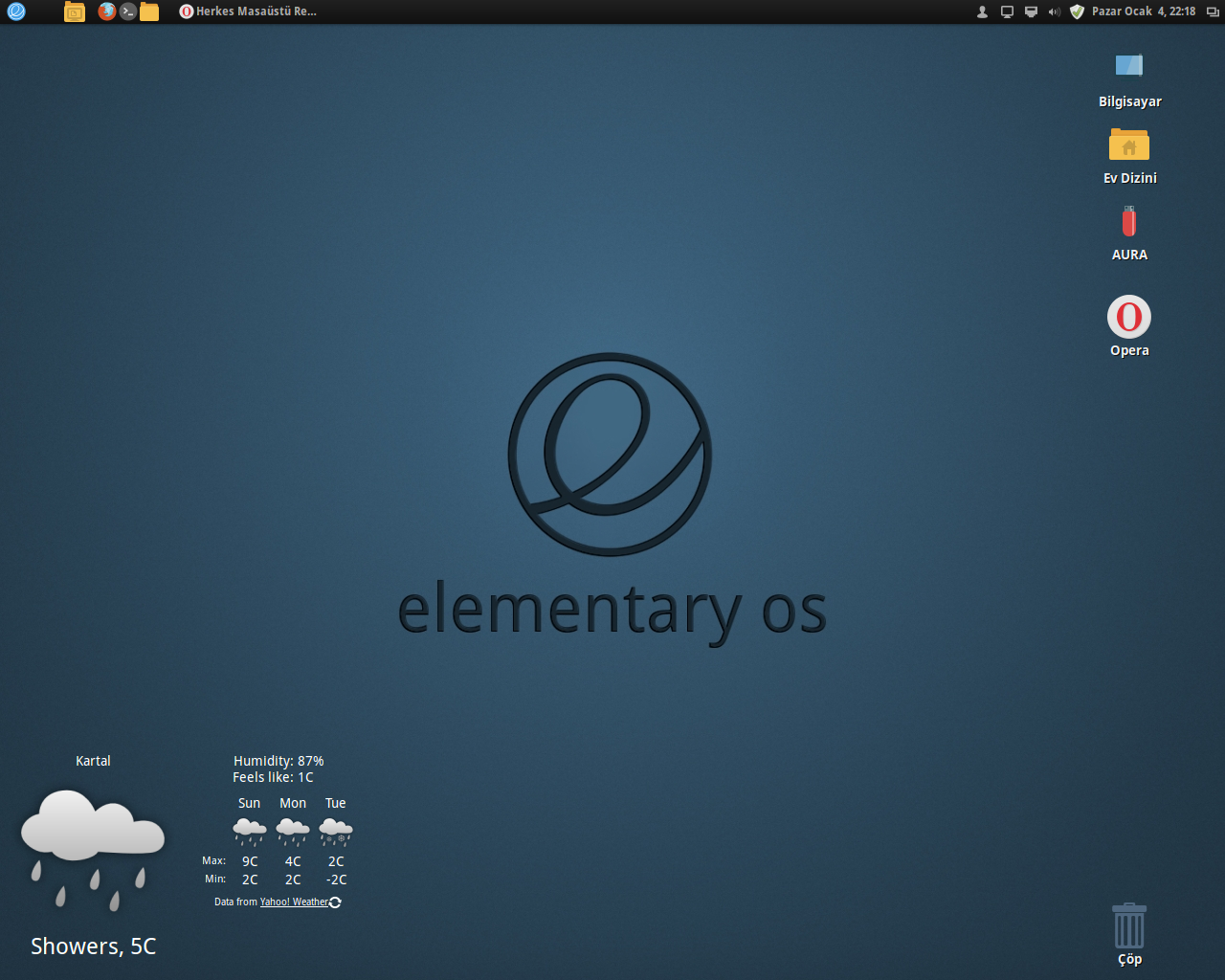The image size is (1225, 980).
Task: Open the user account indicator
Action: tap(982, 11)
